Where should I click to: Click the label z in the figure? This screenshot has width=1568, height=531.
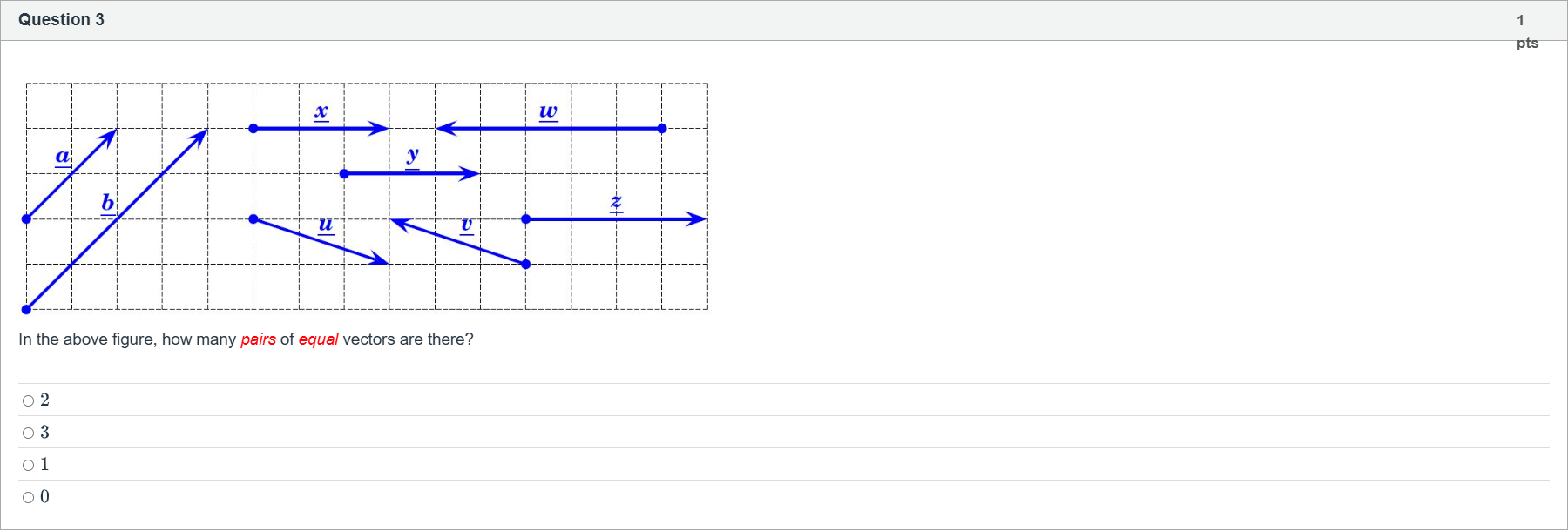[x=615, y=202]
